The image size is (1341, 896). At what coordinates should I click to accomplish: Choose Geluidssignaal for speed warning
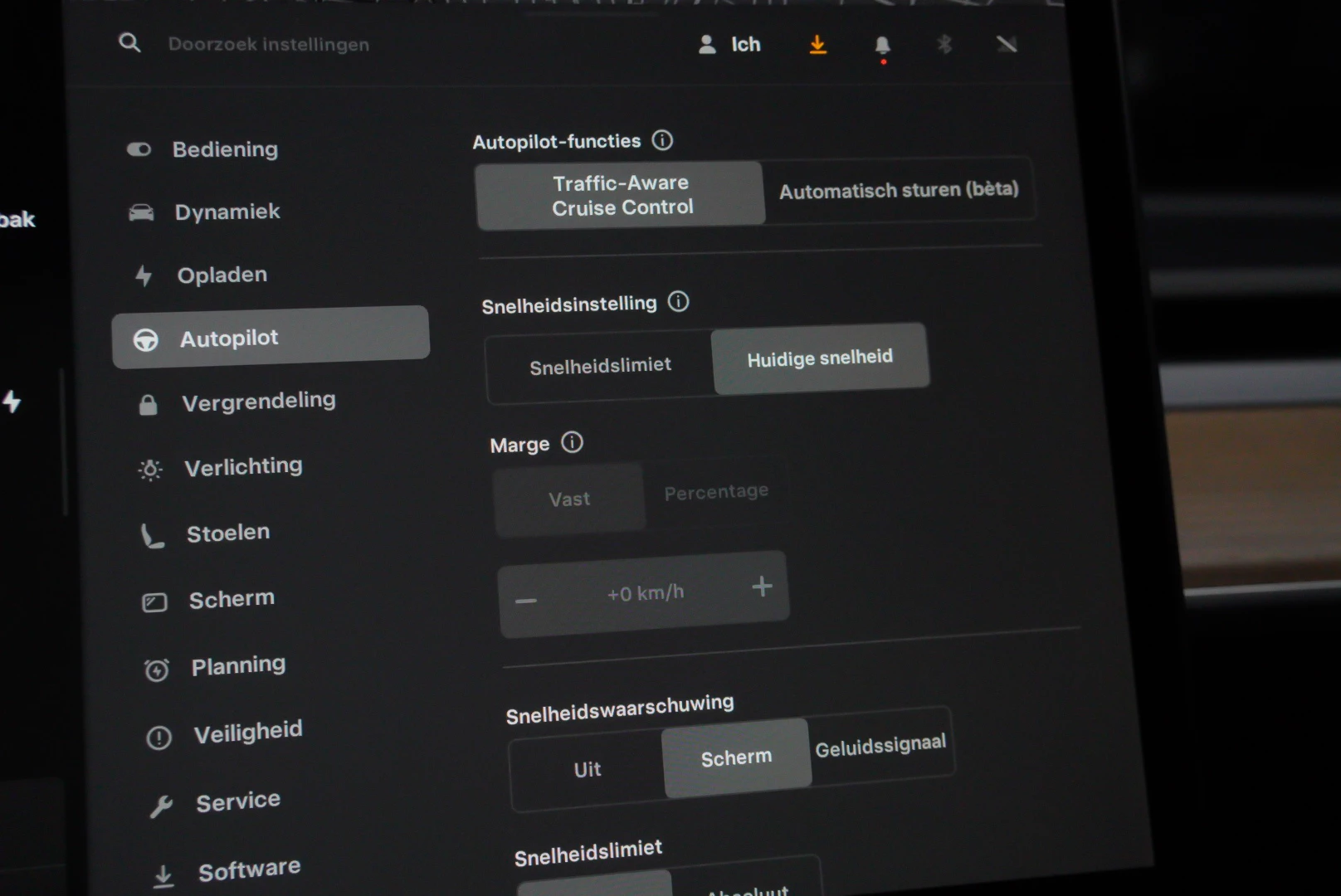tap(880, 746)
